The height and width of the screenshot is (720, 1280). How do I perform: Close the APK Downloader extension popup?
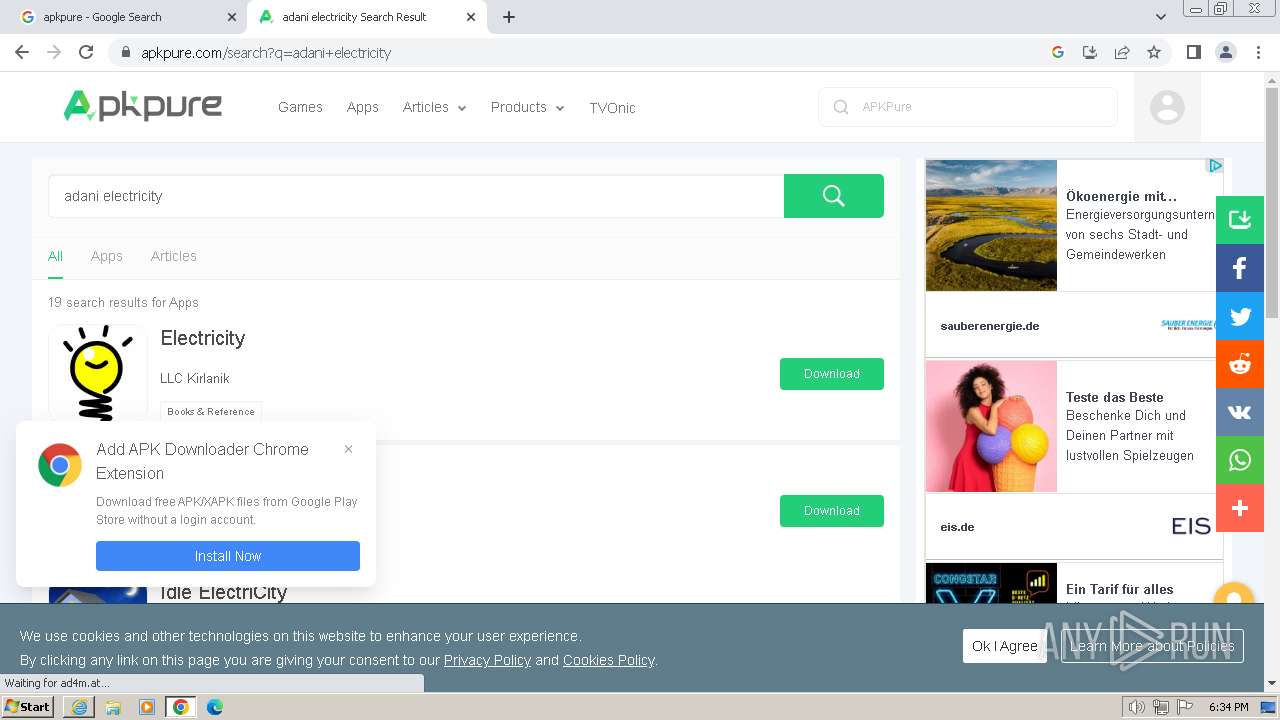(348, 449)
